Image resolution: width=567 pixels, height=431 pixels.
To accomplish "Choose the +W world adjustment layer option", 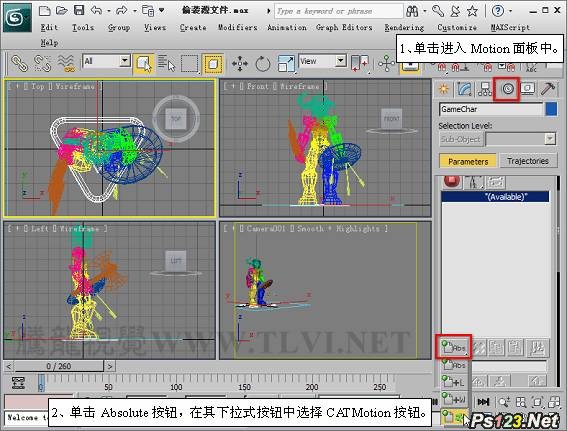I will point(454,399).
